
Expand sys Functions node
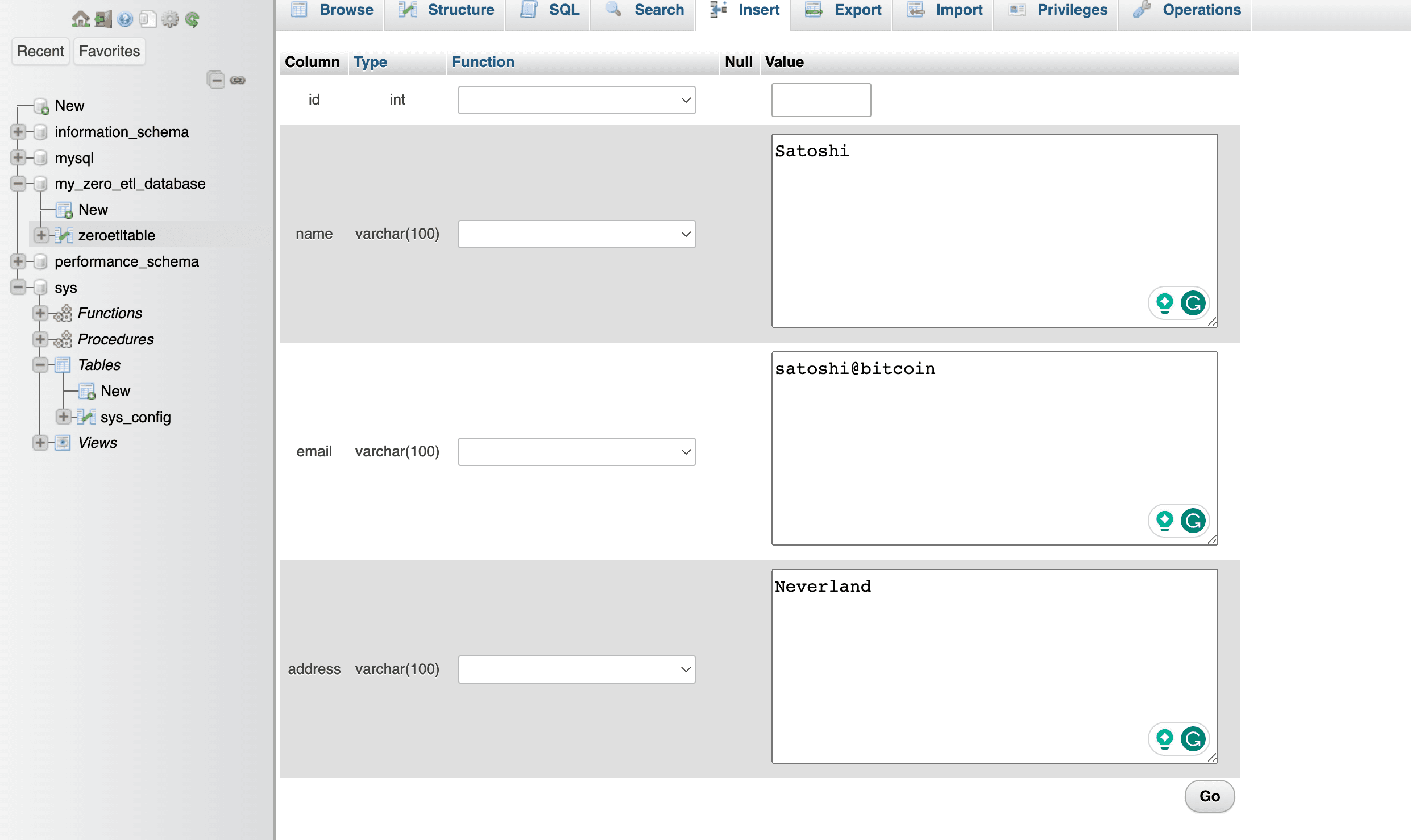tap(40, 313)
